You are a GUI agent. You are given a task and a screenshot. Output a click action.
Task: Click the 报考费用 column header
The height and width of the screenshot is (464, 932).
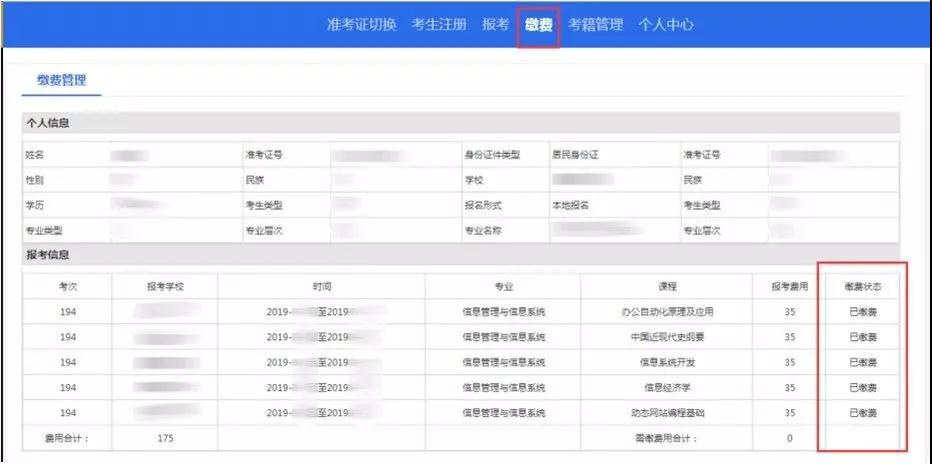789,286
